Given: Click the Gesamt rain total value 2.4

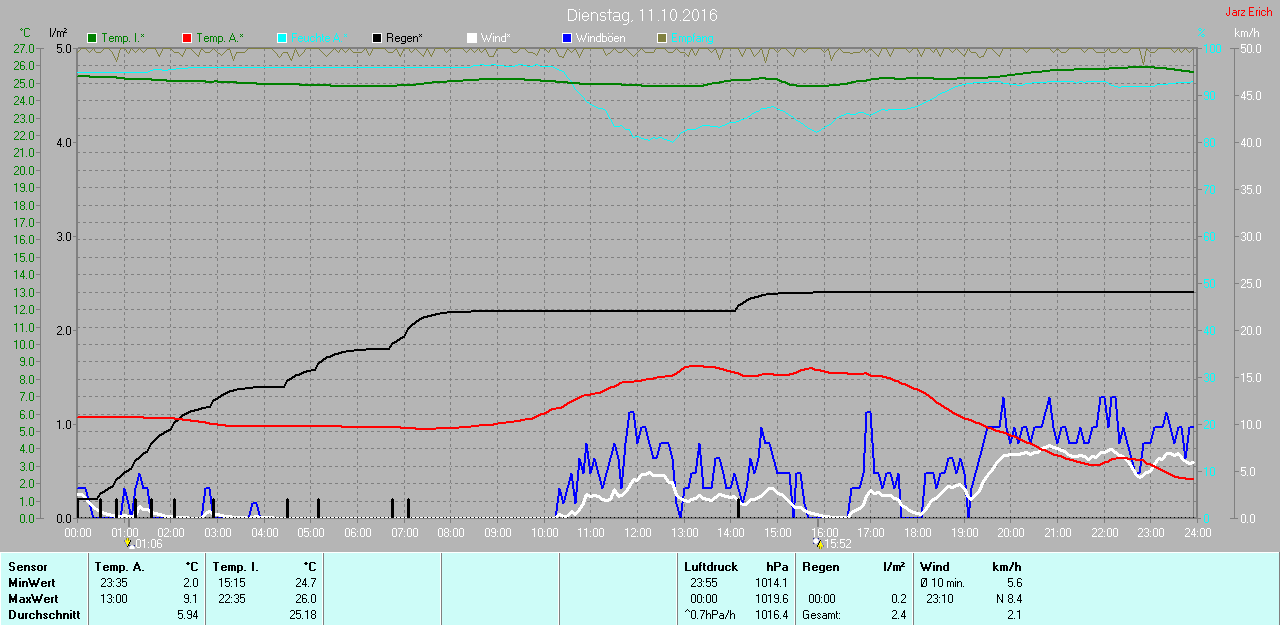Looking at the screenshot, I should (x=898, y=615).
